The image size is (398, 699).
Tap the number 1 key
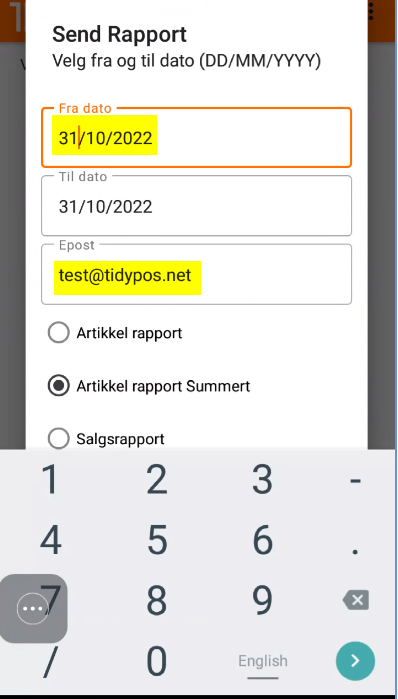[50, 480]
